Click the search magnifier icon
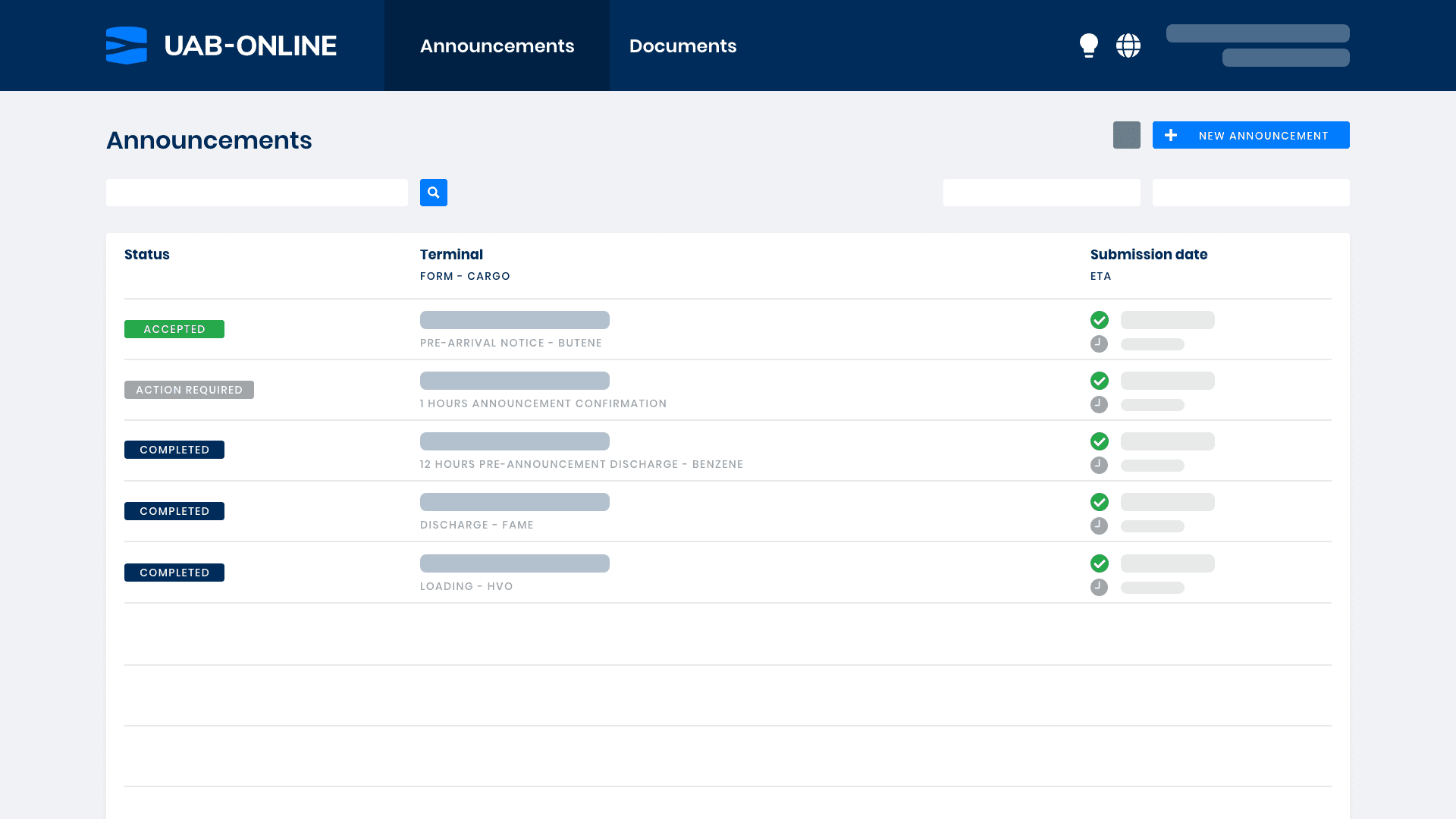Screen dimensions: 1456x819 click(433, 193)
